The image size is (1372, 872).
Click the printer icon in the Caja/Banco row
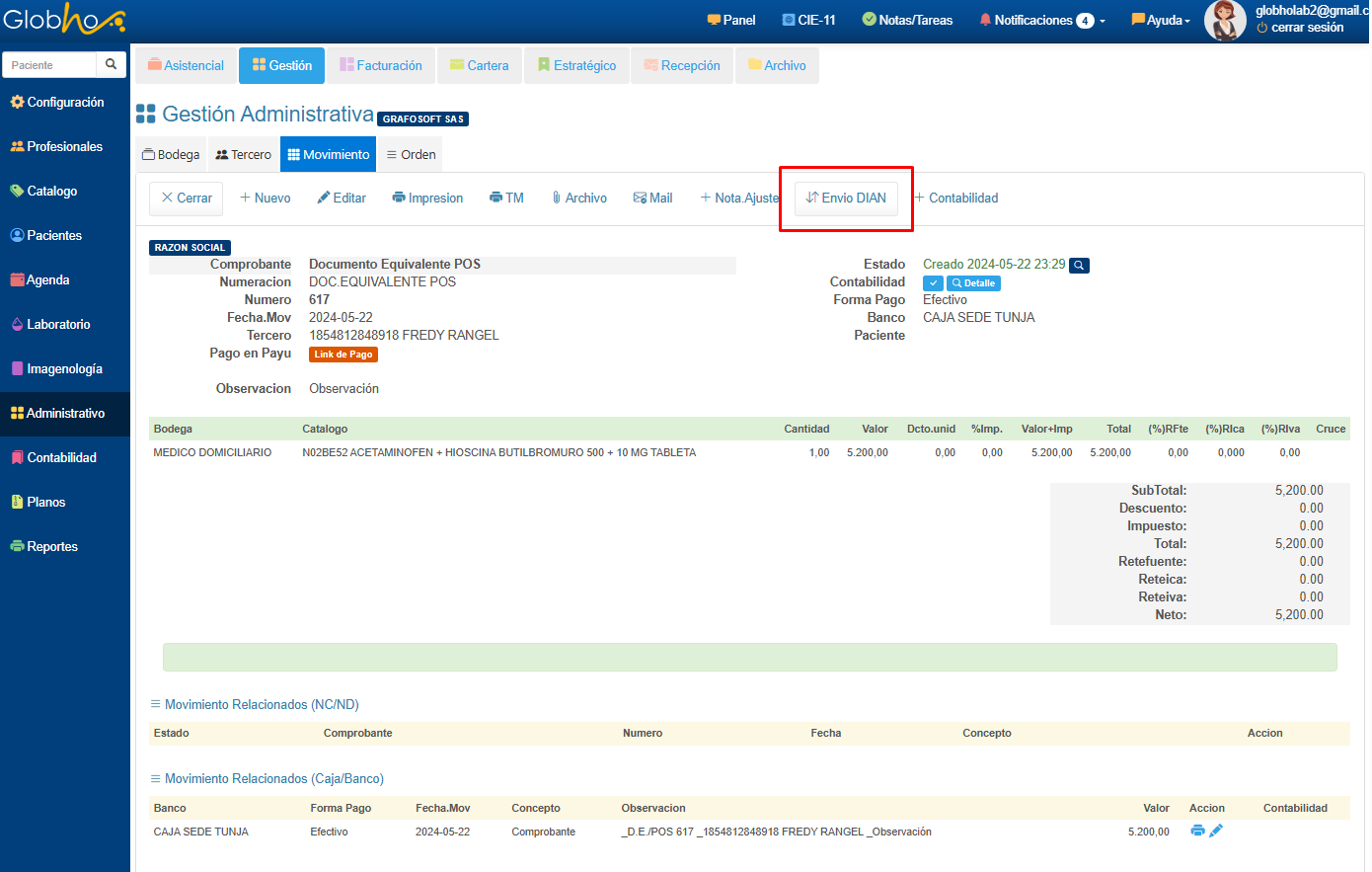pos(1197,831)
